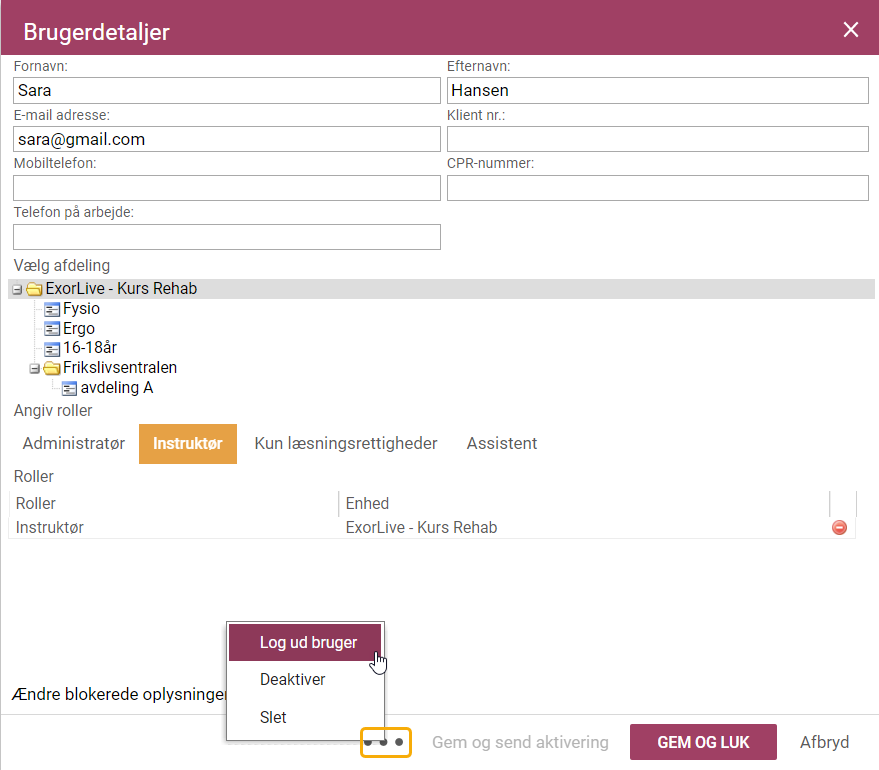Select the Assistent role tab

pos(502,443)
